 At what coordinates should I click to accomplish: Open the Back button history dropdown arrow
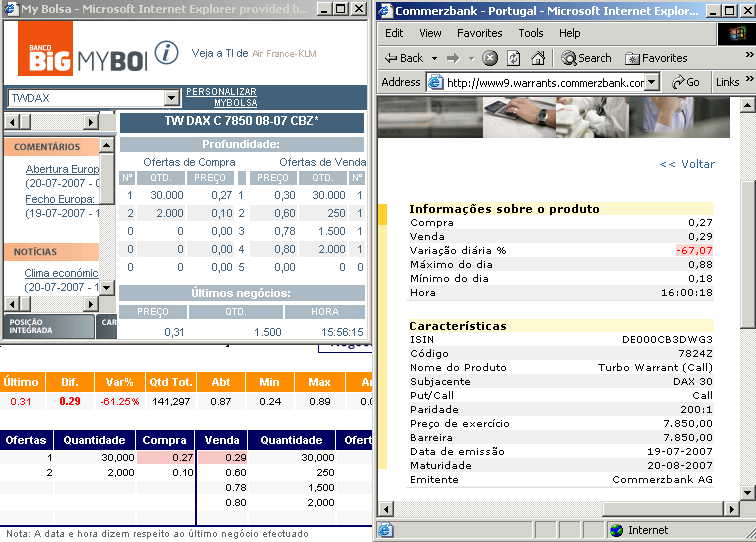[x=434, y=59]
